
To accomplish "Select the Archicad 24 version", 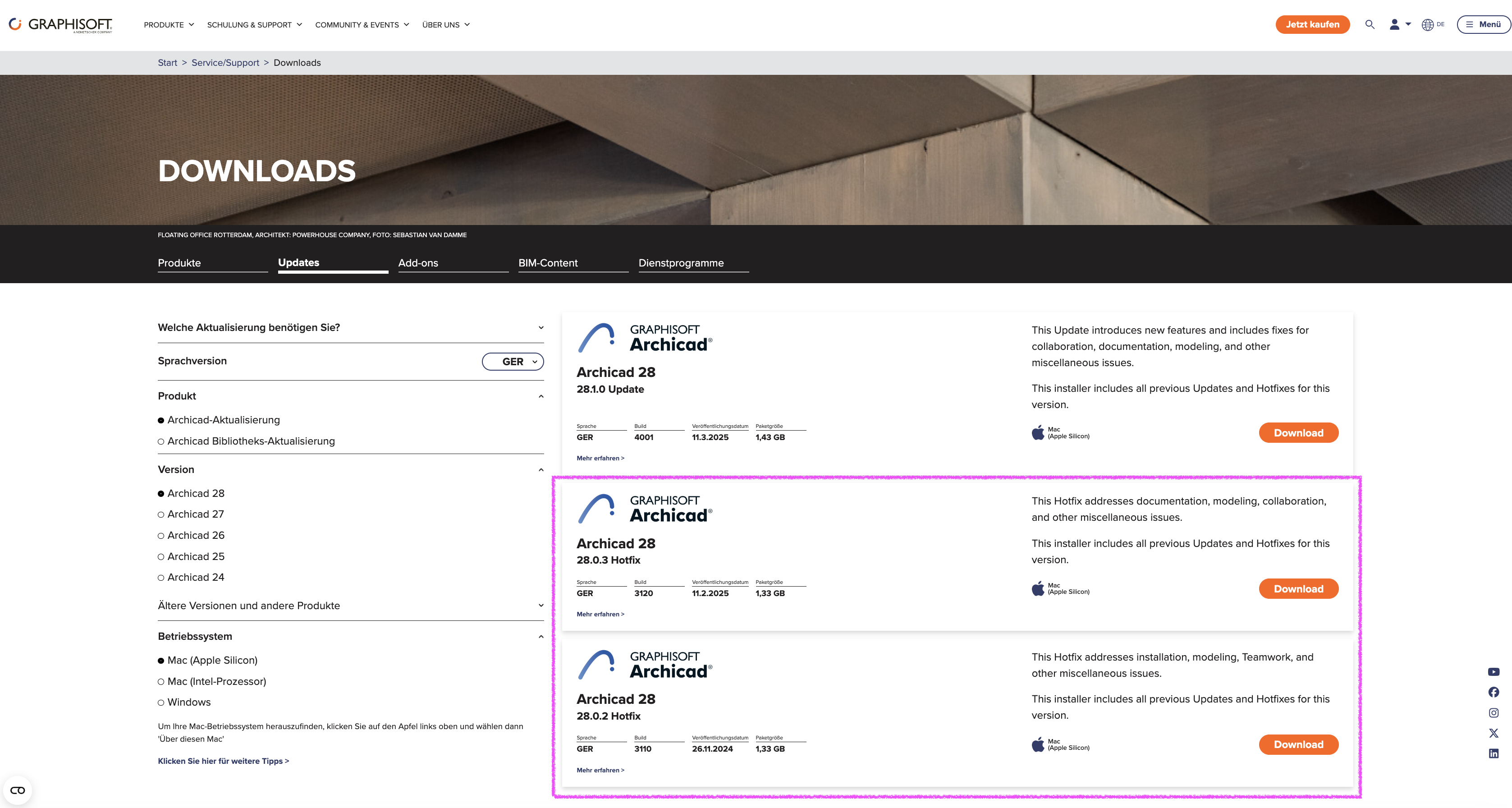I will coord(191,577).
